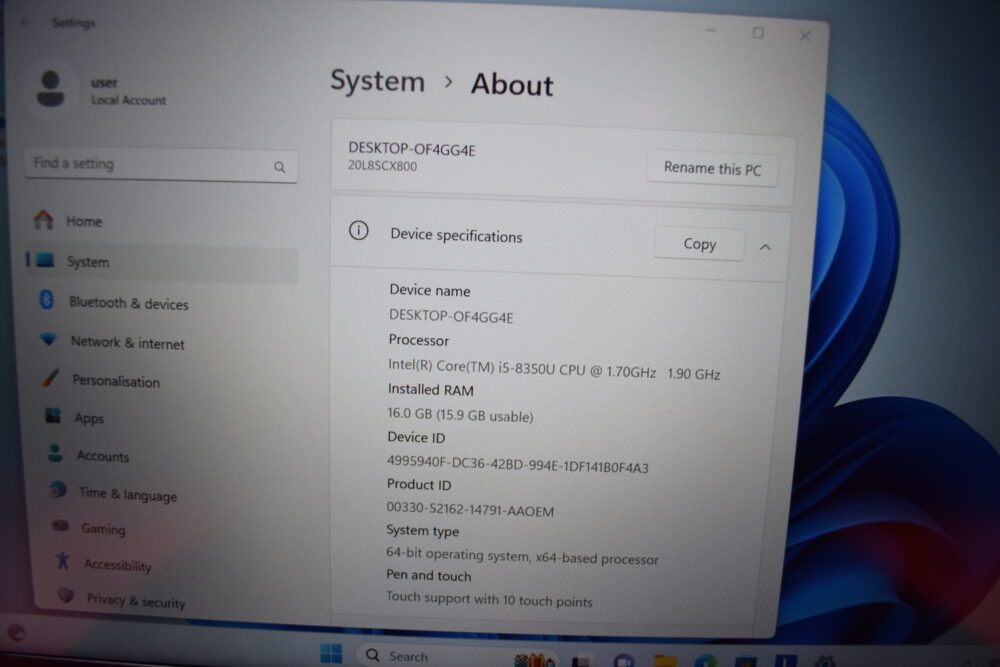Click the 16.0 GB (15.9 GB usable) value

(460, 415)
